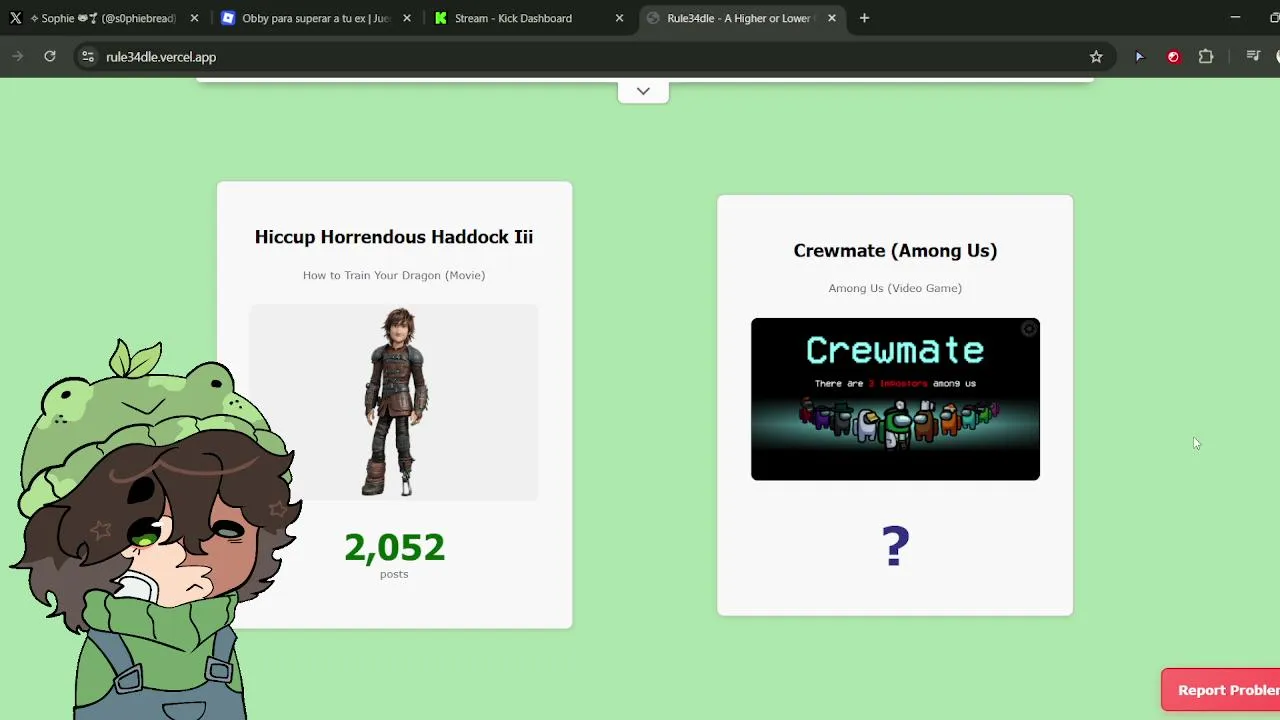The height and width of the screenshot is (720, 1280).
Task: Click the Report Problem button
Action: [x=1221, y=690]
